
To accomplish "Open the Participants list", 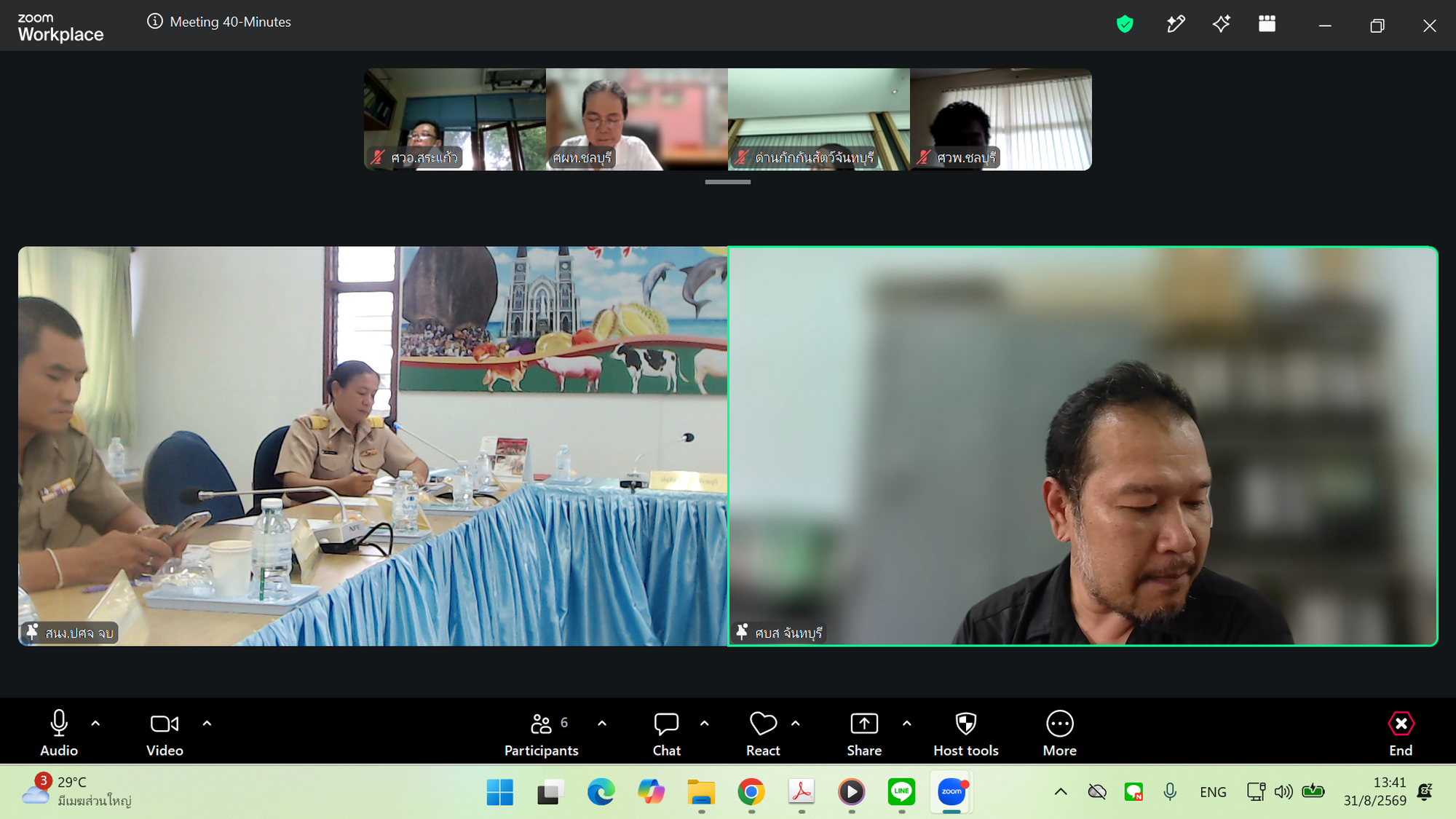I will pos(541,732).
